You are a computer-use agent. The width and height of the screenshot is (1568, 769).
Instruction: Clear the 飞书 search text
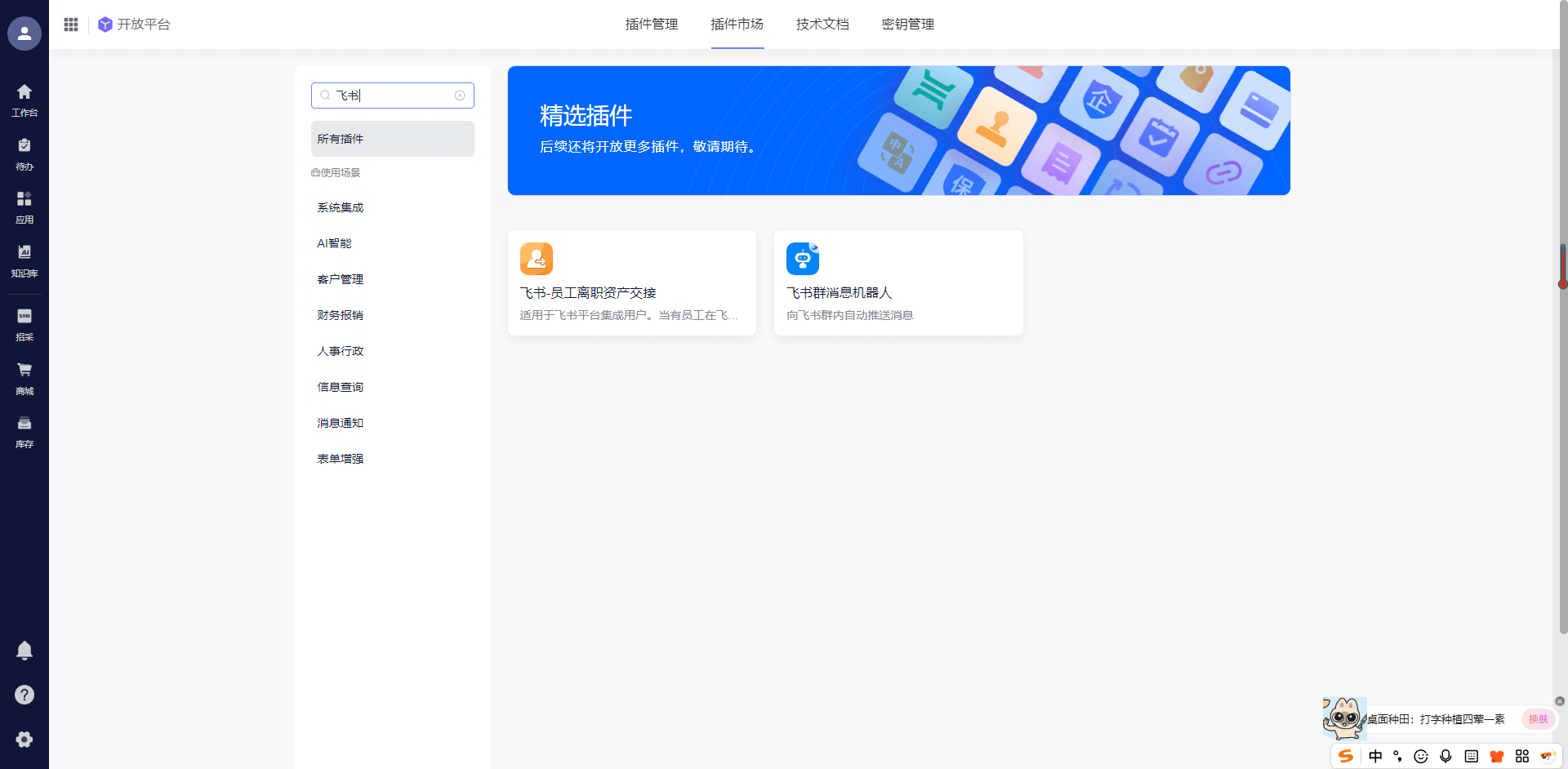(x=460, y=96)
